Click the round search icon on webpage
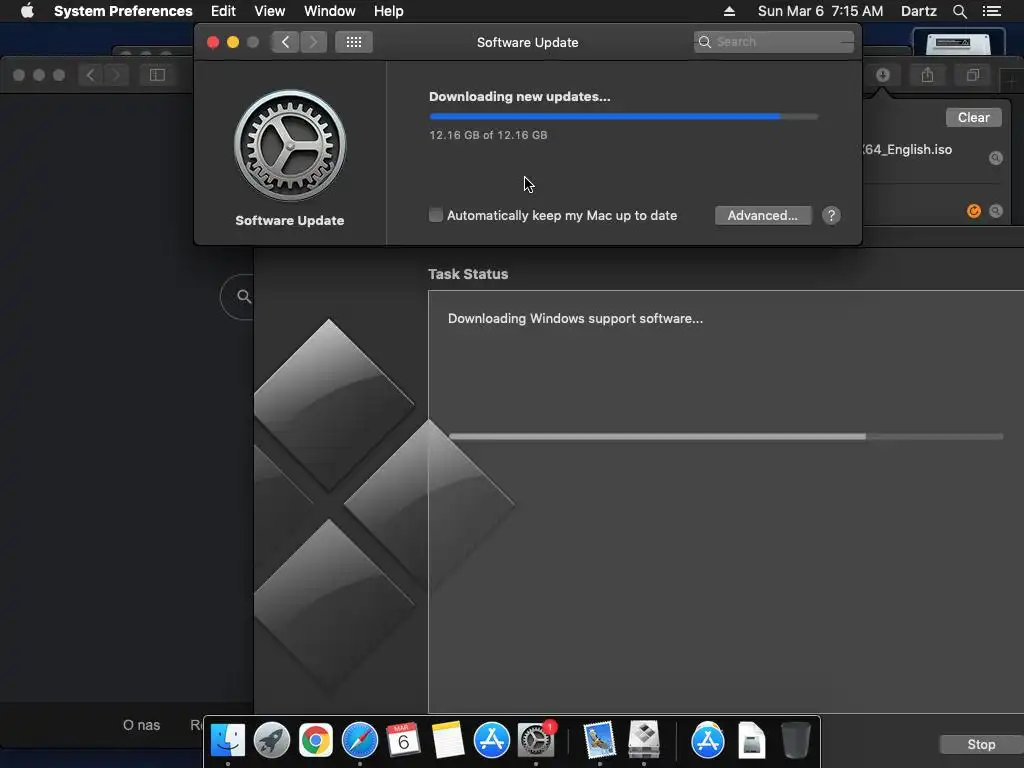This screenshot has width=1024, height=768. pyautogui.click(x=243, y=296)
